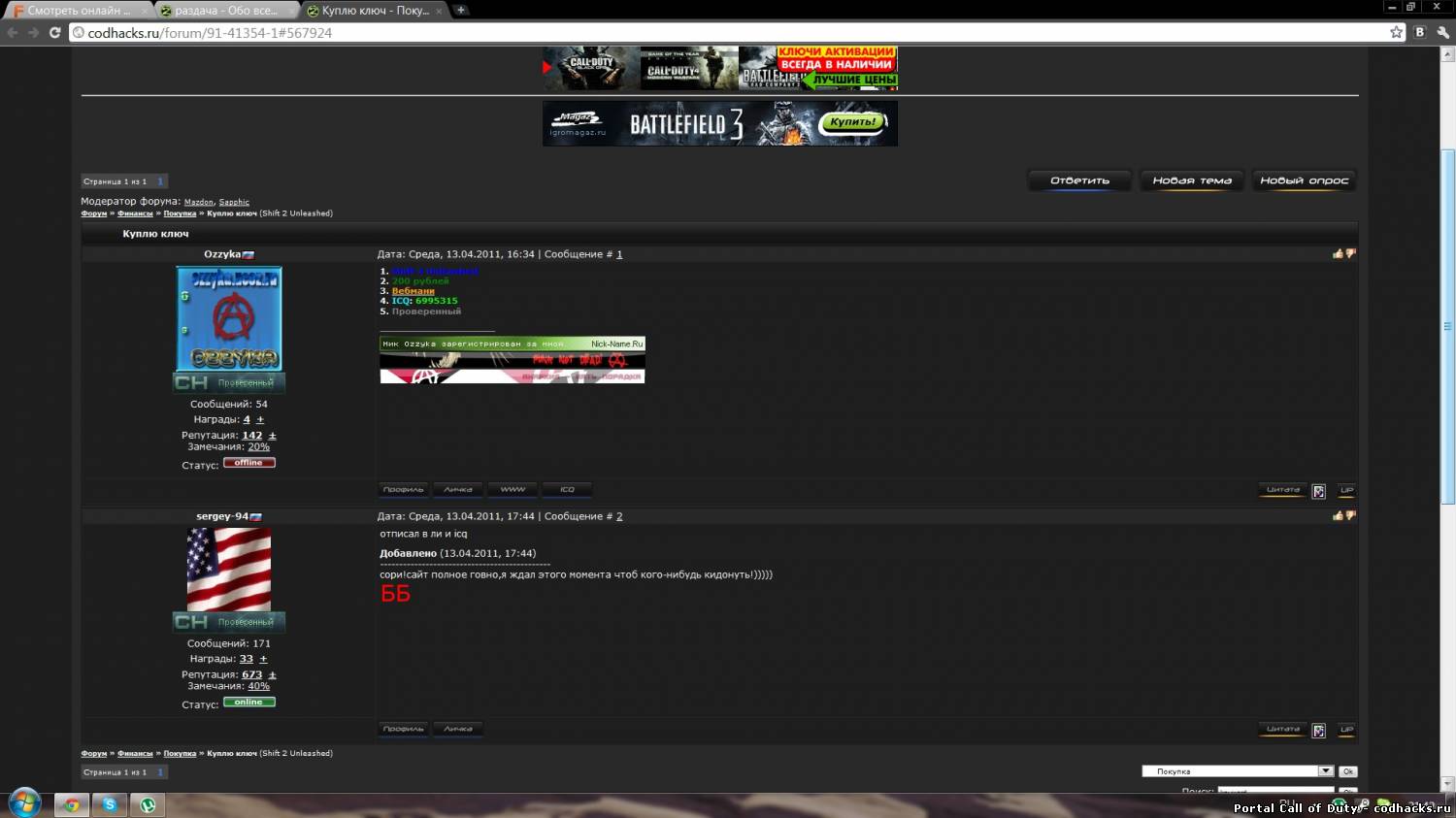This screenshot has height=818, width=1456.
Task: Reload the codhacks.ru page
Action: [55, 32]
